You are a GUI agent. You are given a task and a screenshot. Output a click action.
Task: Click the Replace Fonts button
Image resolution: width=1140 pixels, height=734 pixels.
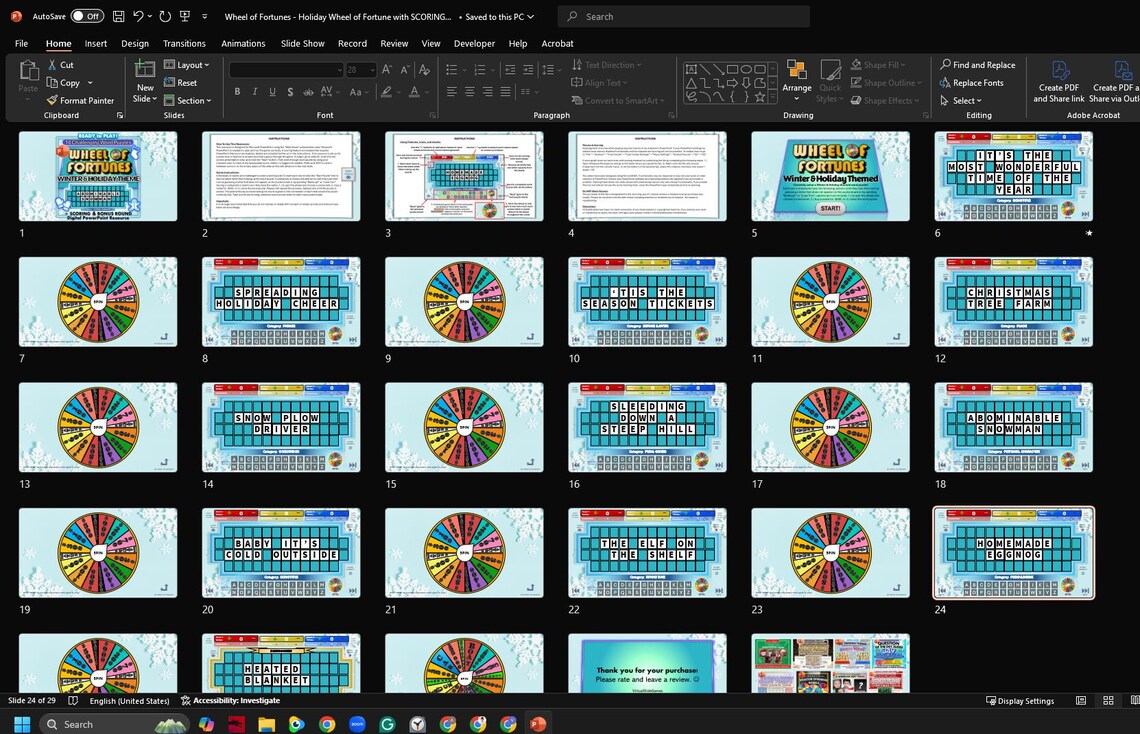tap(976, 82)
